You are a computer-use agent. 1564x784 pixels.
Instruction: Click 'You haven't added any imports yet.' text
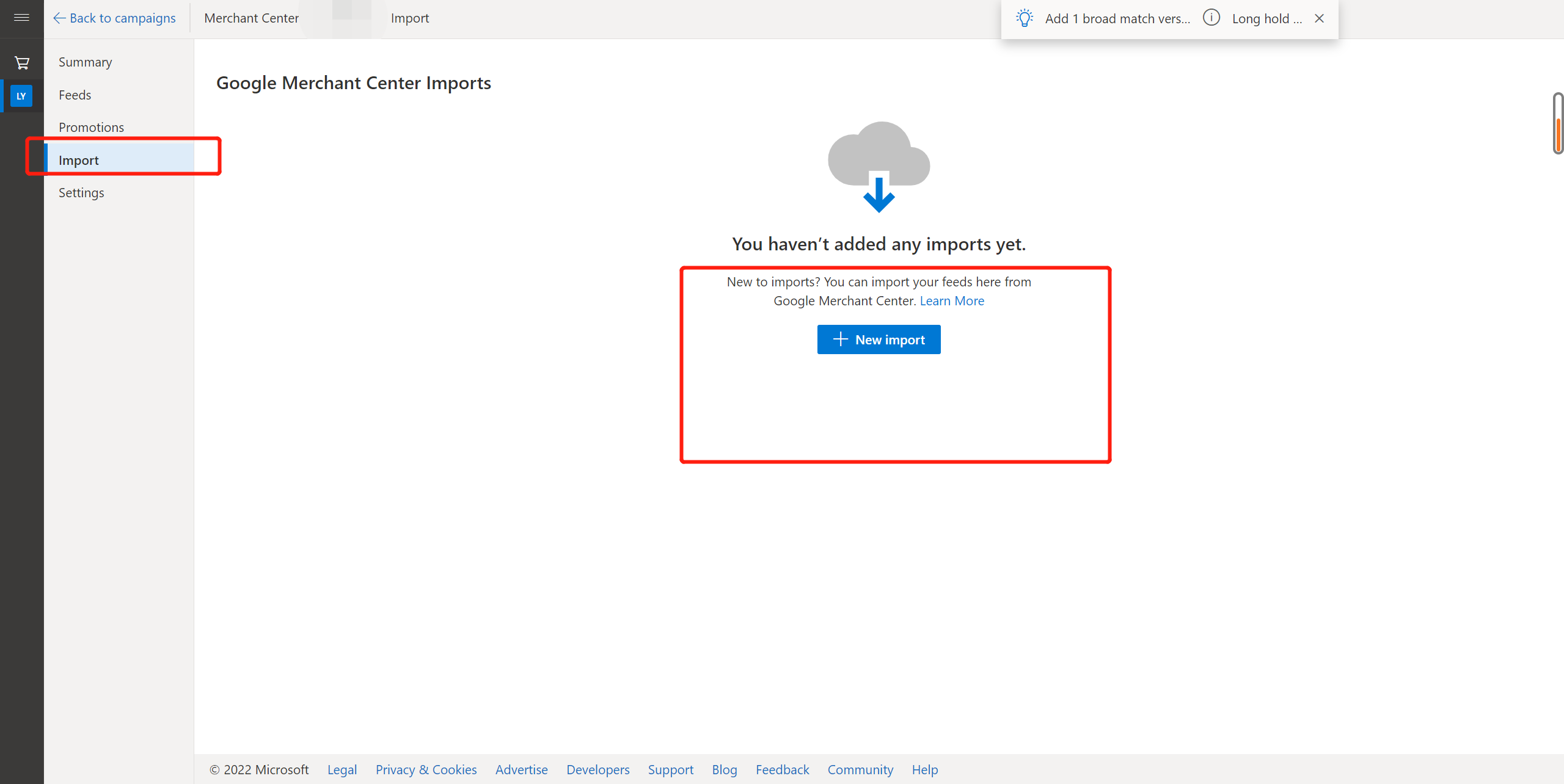pyautogui.click(x=879, y=244)
